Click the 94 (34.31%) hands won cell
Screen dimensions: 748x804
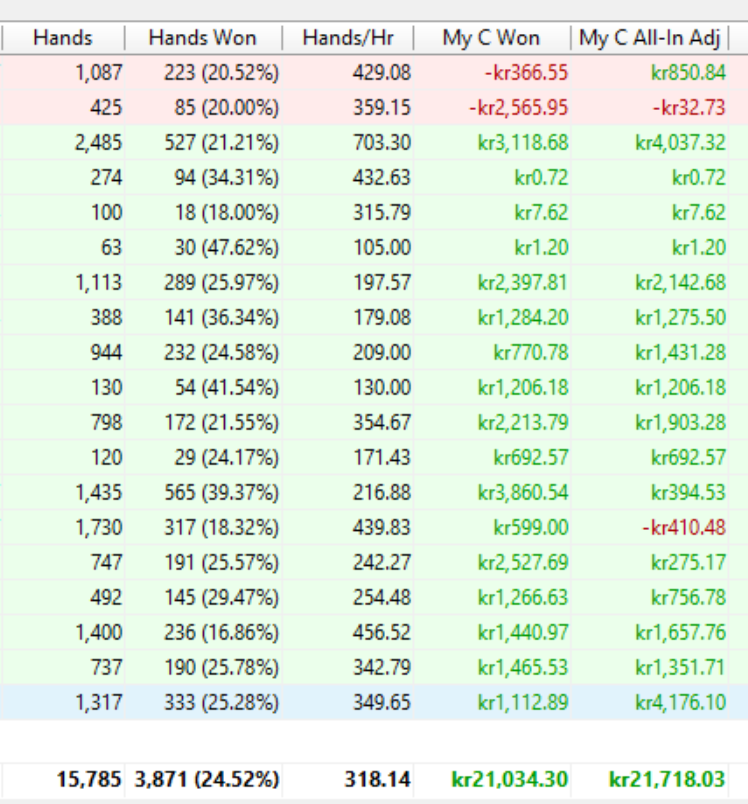(x=221, y=177)
